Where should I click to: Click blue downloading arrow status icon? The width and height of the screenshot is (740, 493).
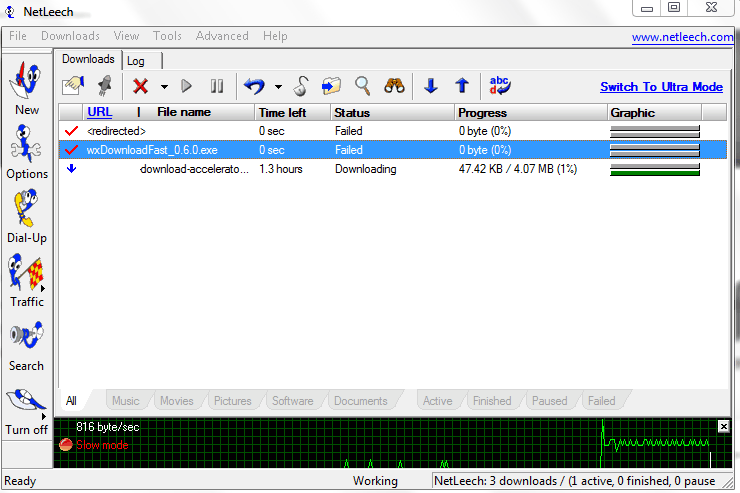point(71,168)
